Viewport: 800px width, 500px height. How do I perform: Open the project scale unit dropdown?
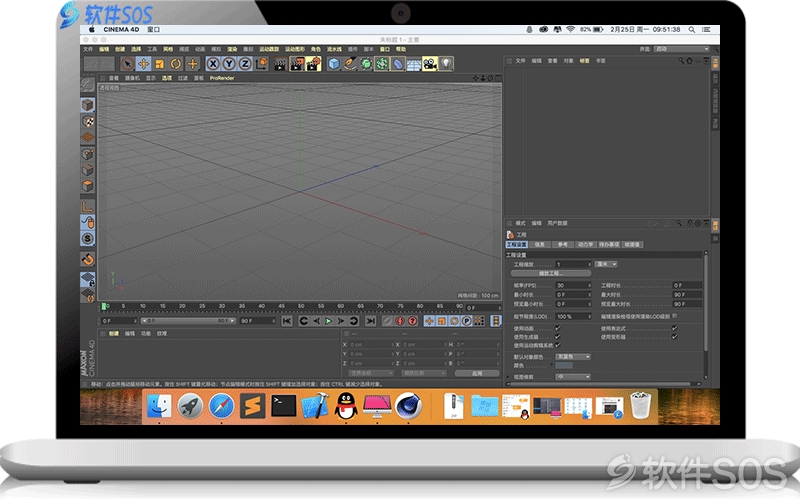click(x=606, y=264)
